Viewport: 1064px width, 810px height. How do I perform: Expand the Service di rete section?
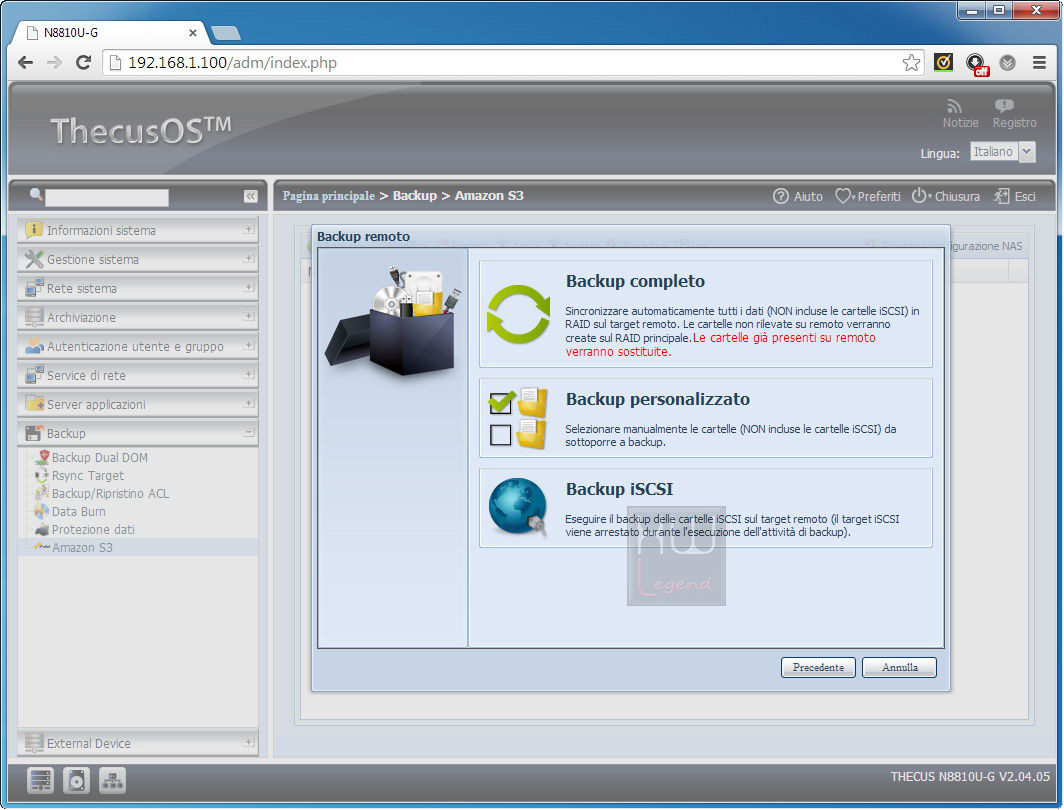click(248, 374)
